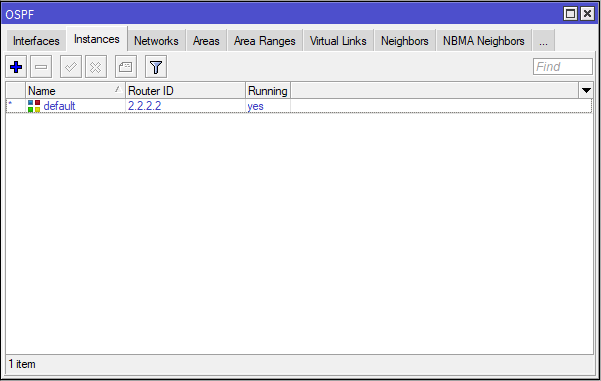Select the 2.2.2.2 Router ID cell
Viewport: 601px width, 381px height.
[x=145, y=106]
